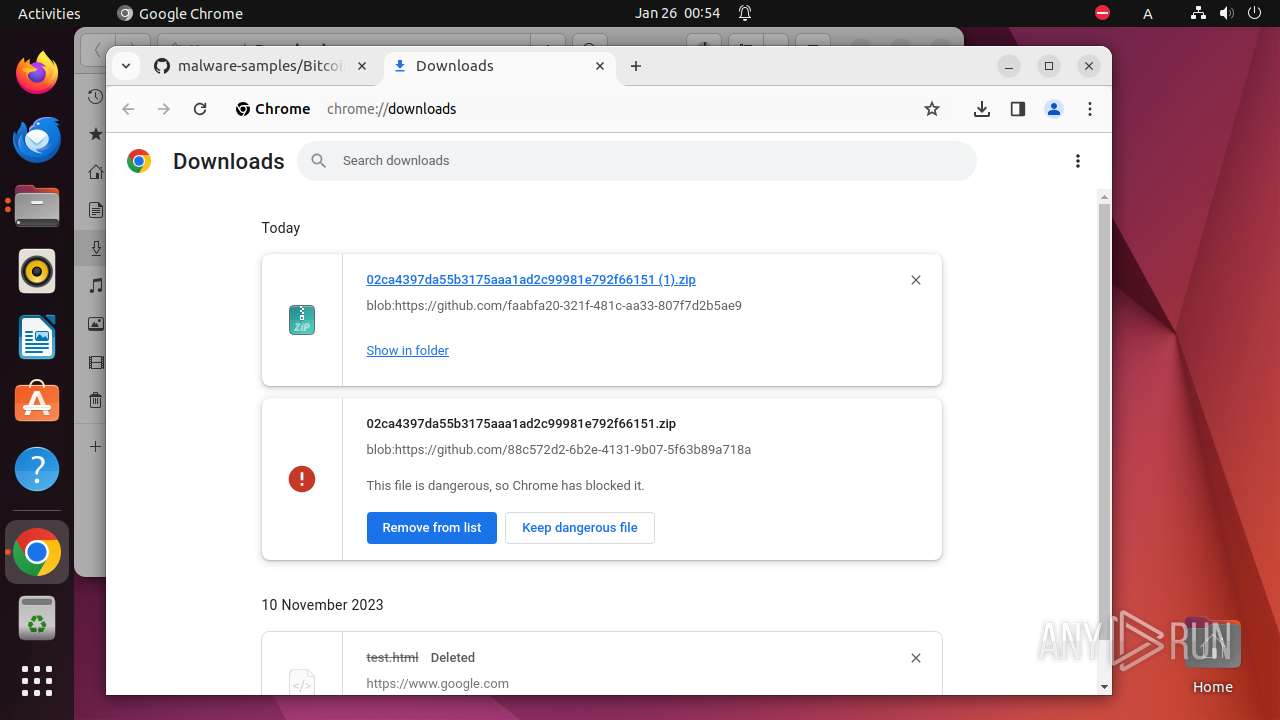Click the browser forward arrow
Image resolution: width=1280 pixels, height=720 pixels.
164,109
